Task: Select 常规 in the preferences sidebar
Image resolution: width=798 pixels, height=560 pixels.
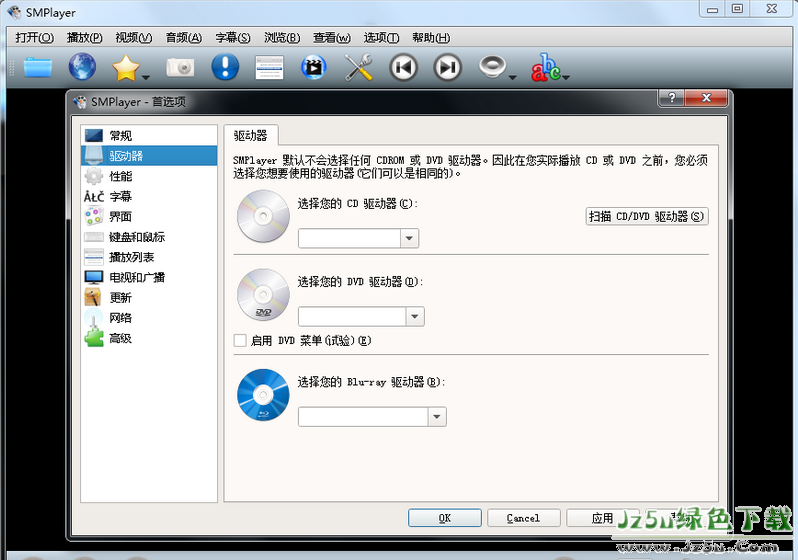Action: pos(149,135)
